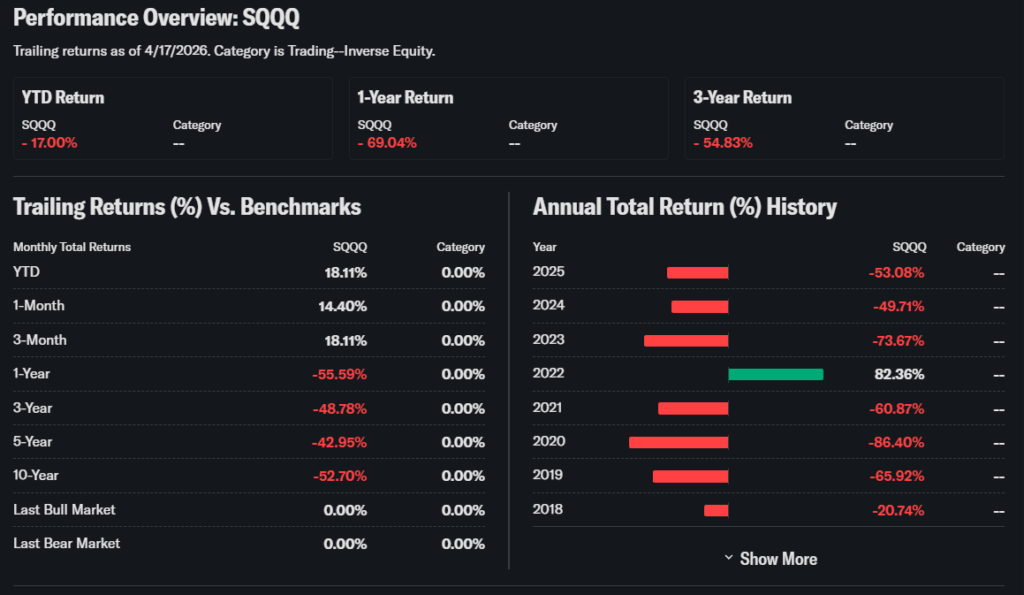Open the 1-Year Return summary card
Viewport: 1024px width, 595px height.
[x=508, y=118]
